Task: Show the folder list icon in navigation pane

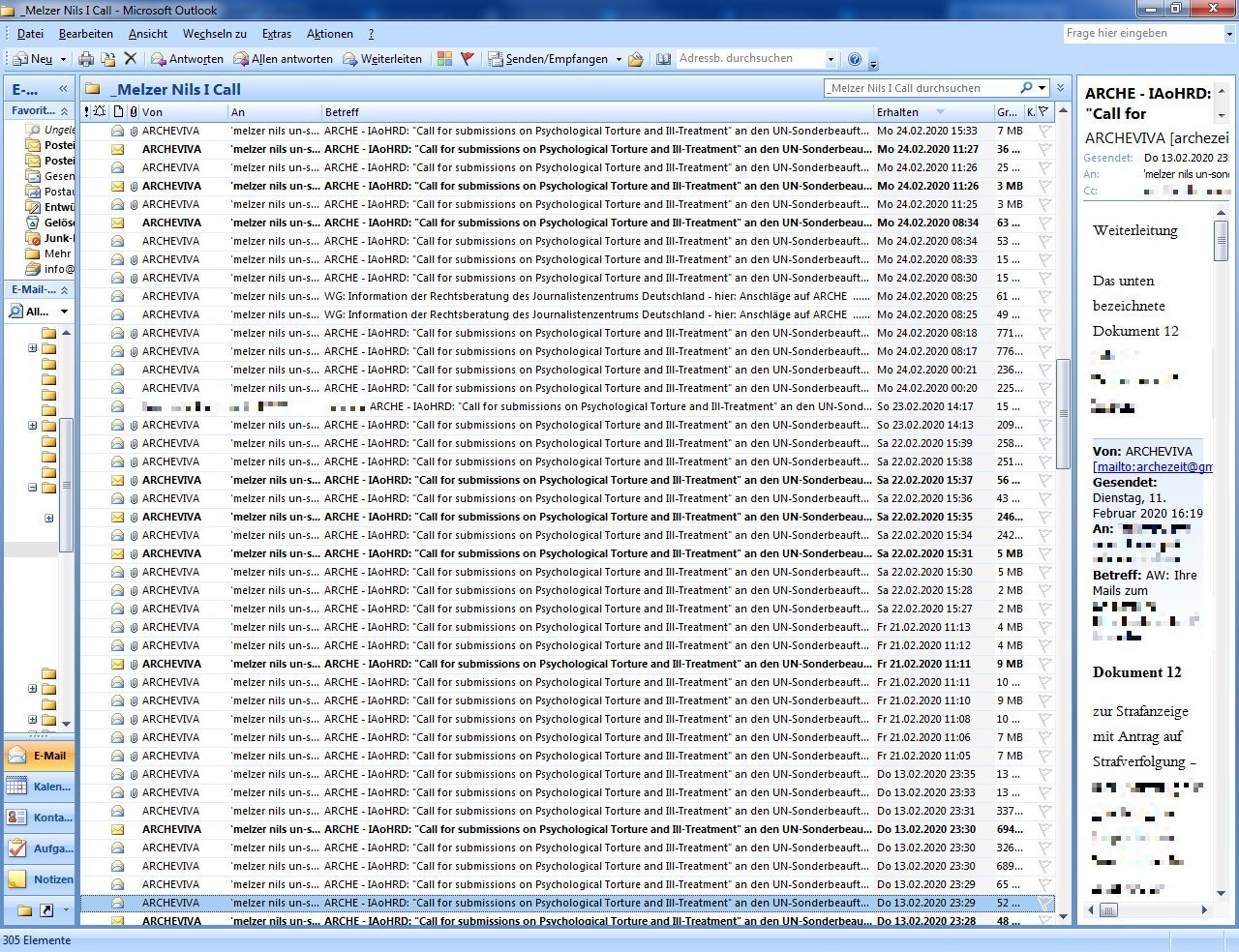Action: (24, 910)
